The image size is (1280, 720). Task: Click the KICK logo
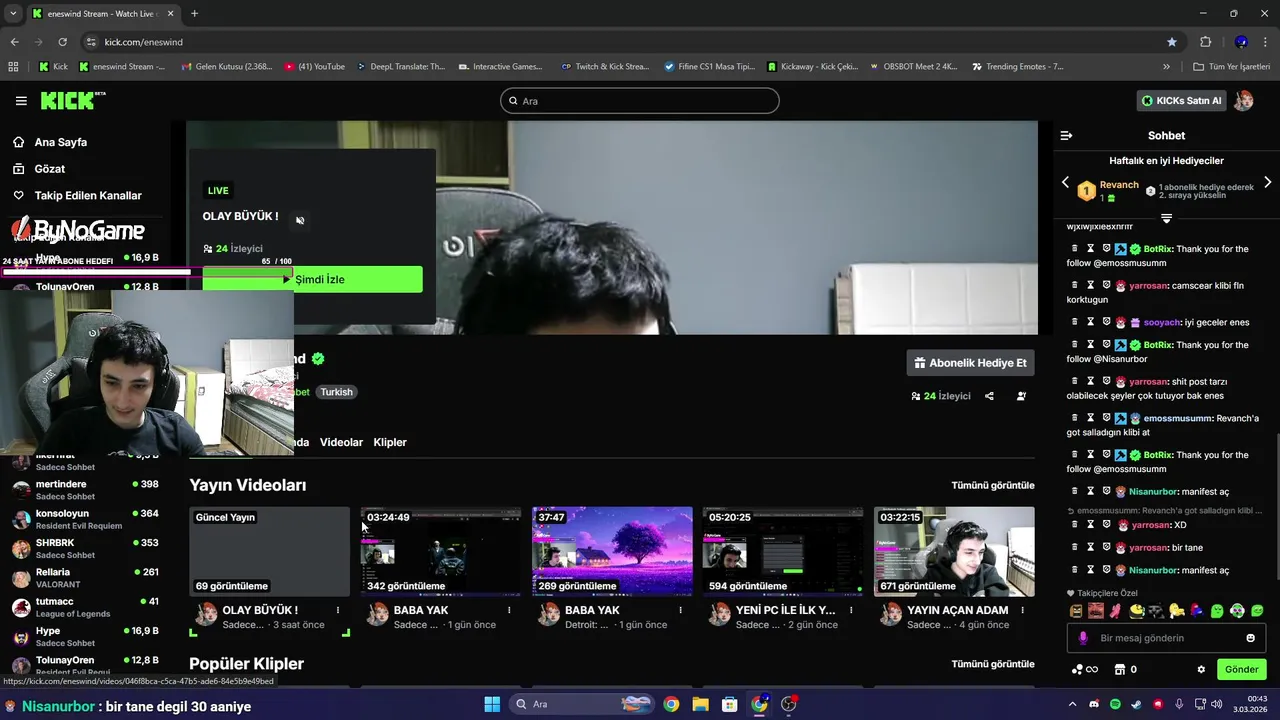[72, 100]
